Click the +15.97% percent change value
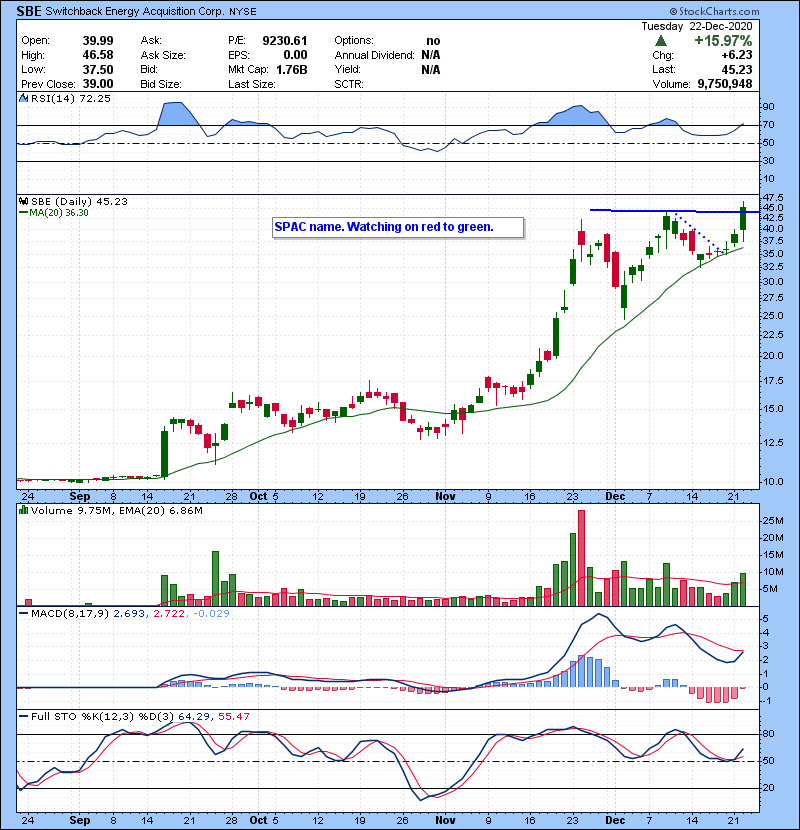Screen dimensions: 800x830 pyautogui.click(x=723, y=41)
